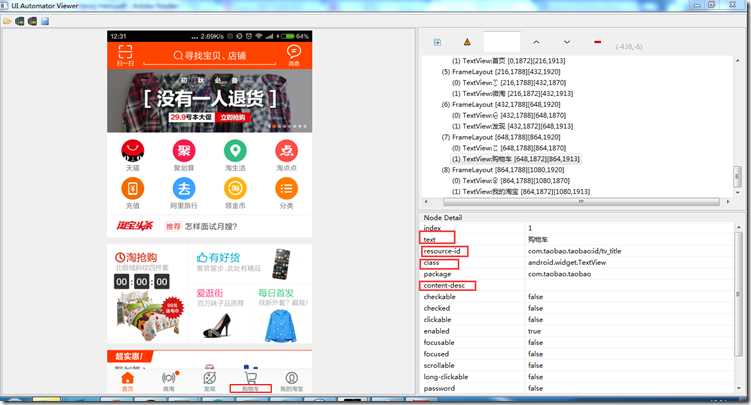Screen dimensions: 751x405
Task: Click the next search result down arrow
Action: [x=567, y=43]
